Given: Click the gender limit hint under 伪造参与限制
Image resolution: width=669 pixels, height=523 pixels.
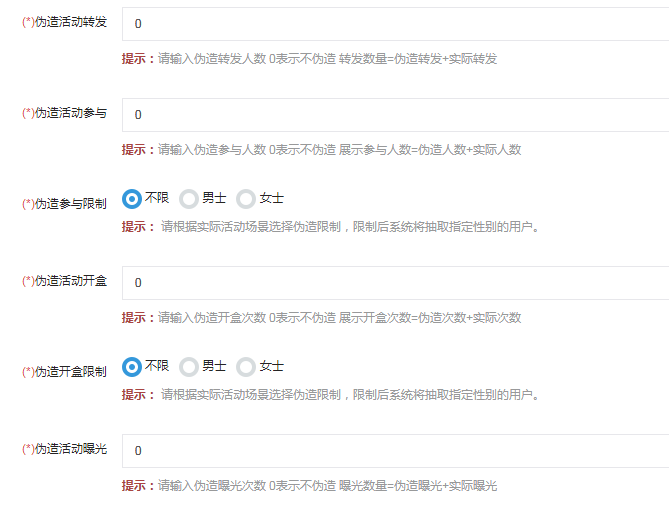Looking at the screenshot, I should coord(331,227).
